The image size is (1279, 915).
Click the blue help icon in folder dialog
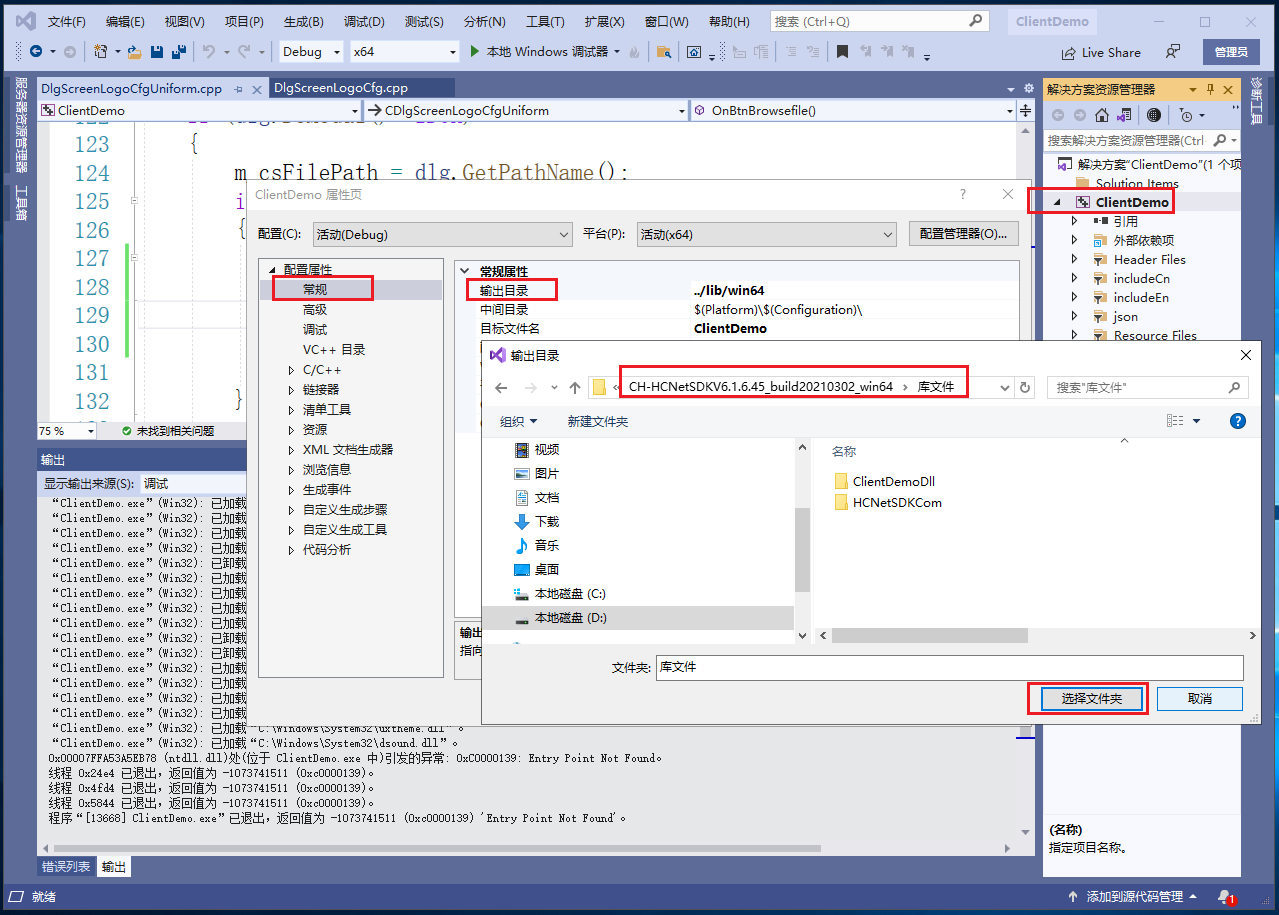tap(1237, 421)
